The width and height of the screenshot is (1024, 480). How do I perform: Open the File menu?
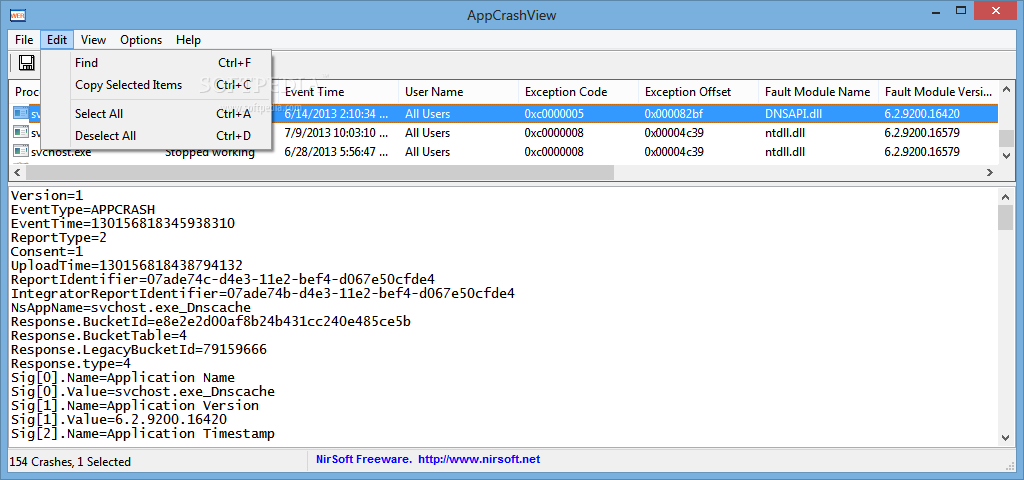24,40
